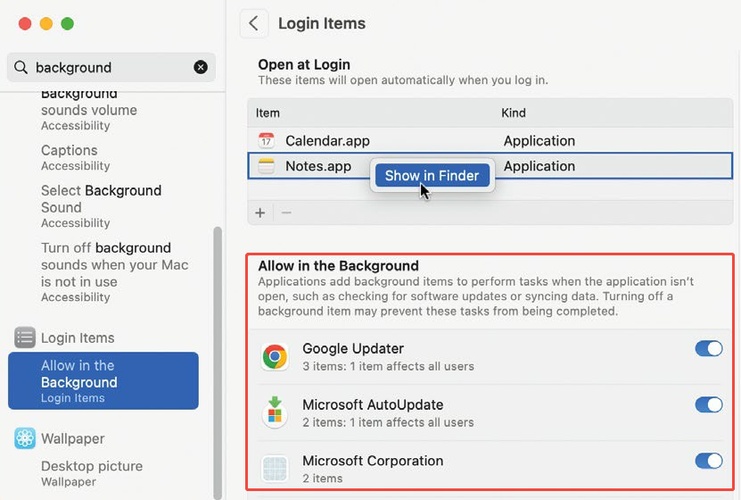Click the Item column header
741x500 pixels.
[x=267, y=113]
